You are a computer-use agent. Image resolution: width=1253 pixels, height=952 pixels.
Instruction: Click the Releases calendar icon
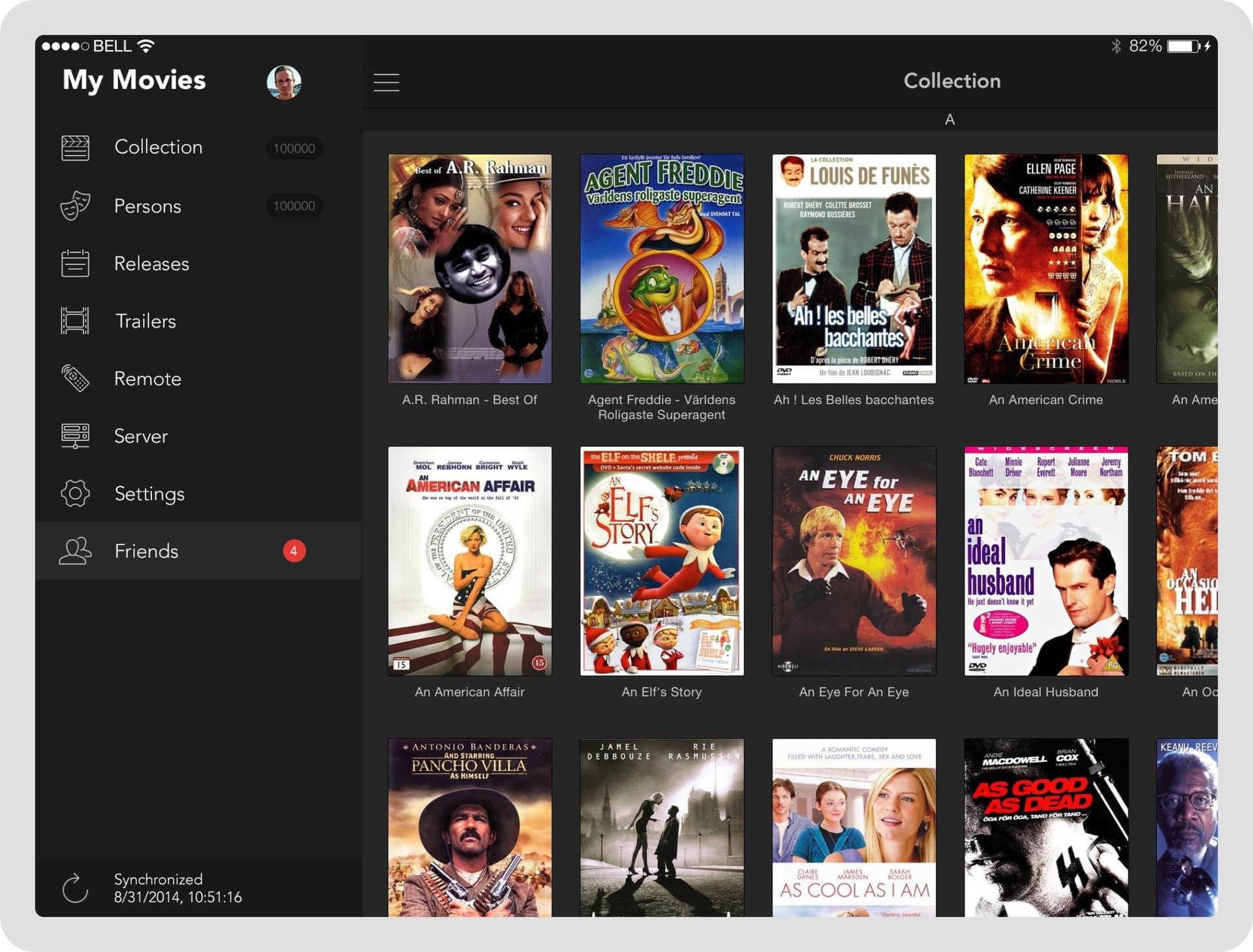(x=75, y=264)
